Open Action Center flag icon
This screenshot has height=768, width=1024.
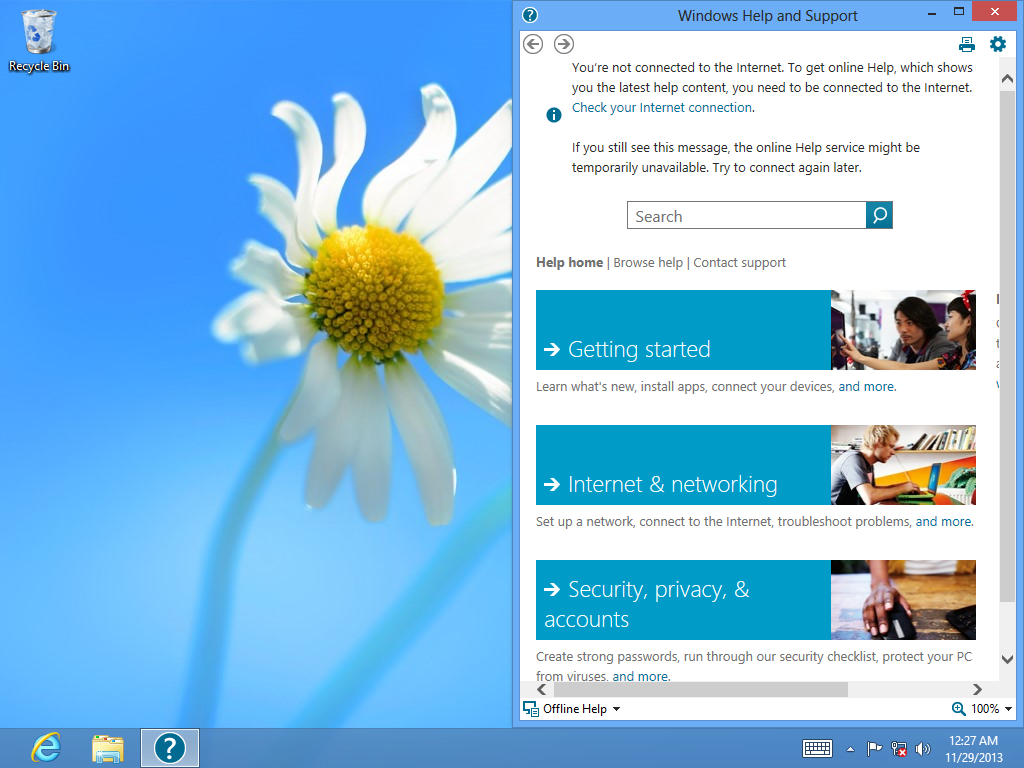874,748
